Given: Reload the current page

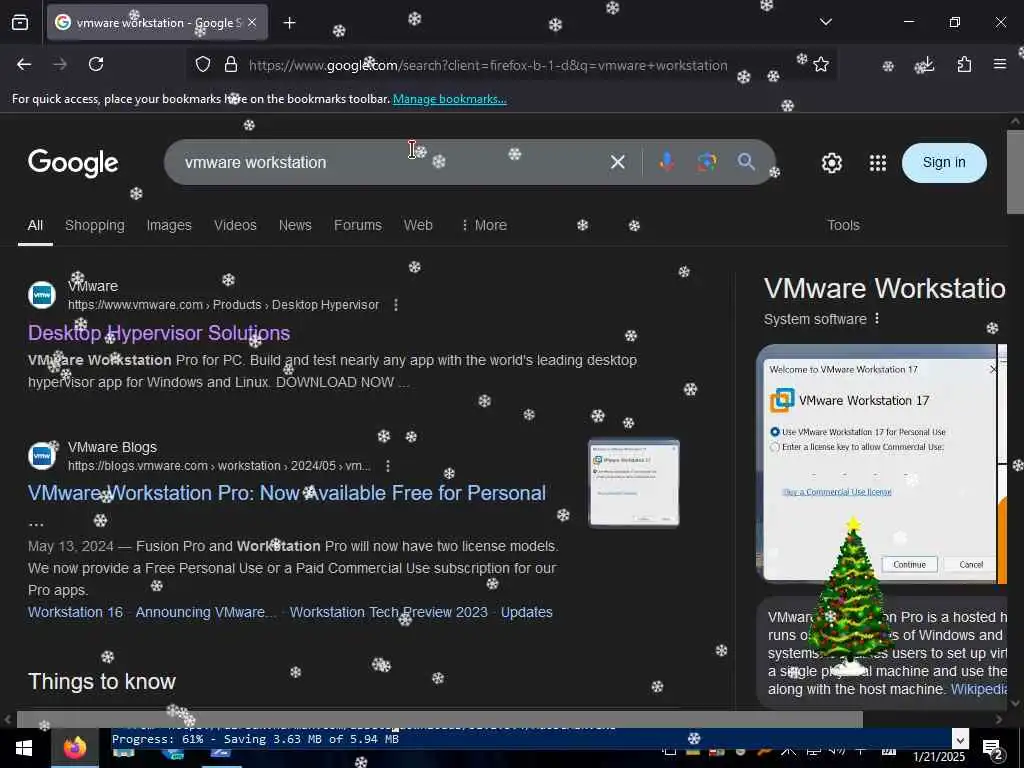Looking at the screenshot, I should (96, 65).
